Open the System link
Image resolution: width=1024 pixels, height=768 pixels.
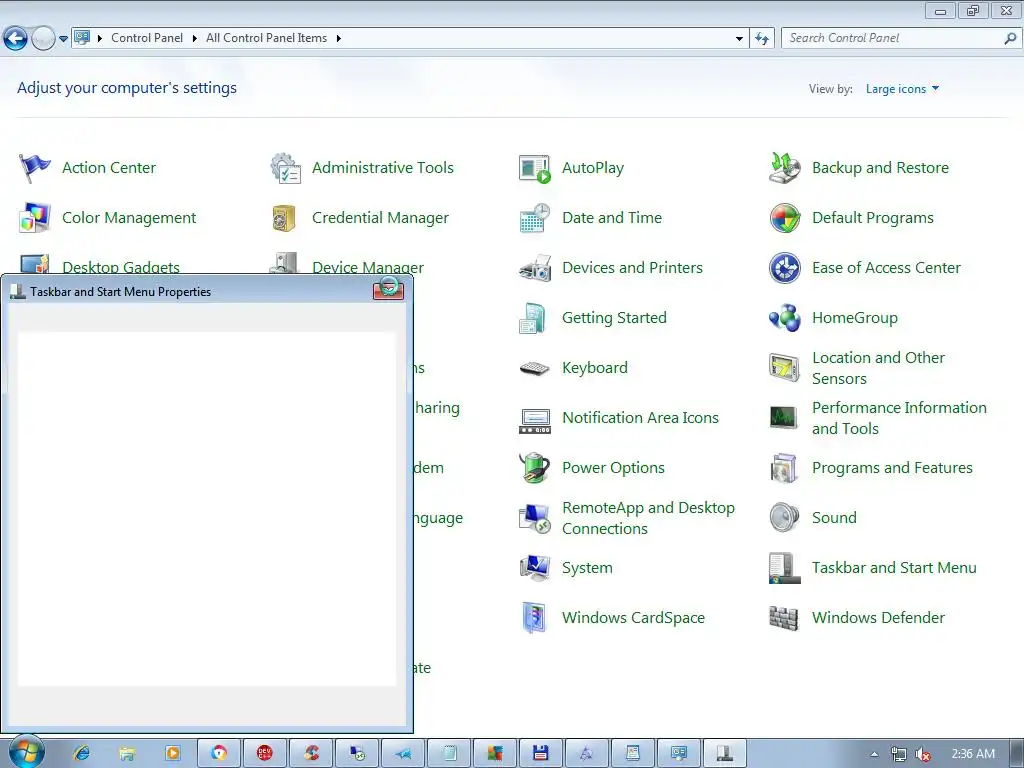[587, 568]
